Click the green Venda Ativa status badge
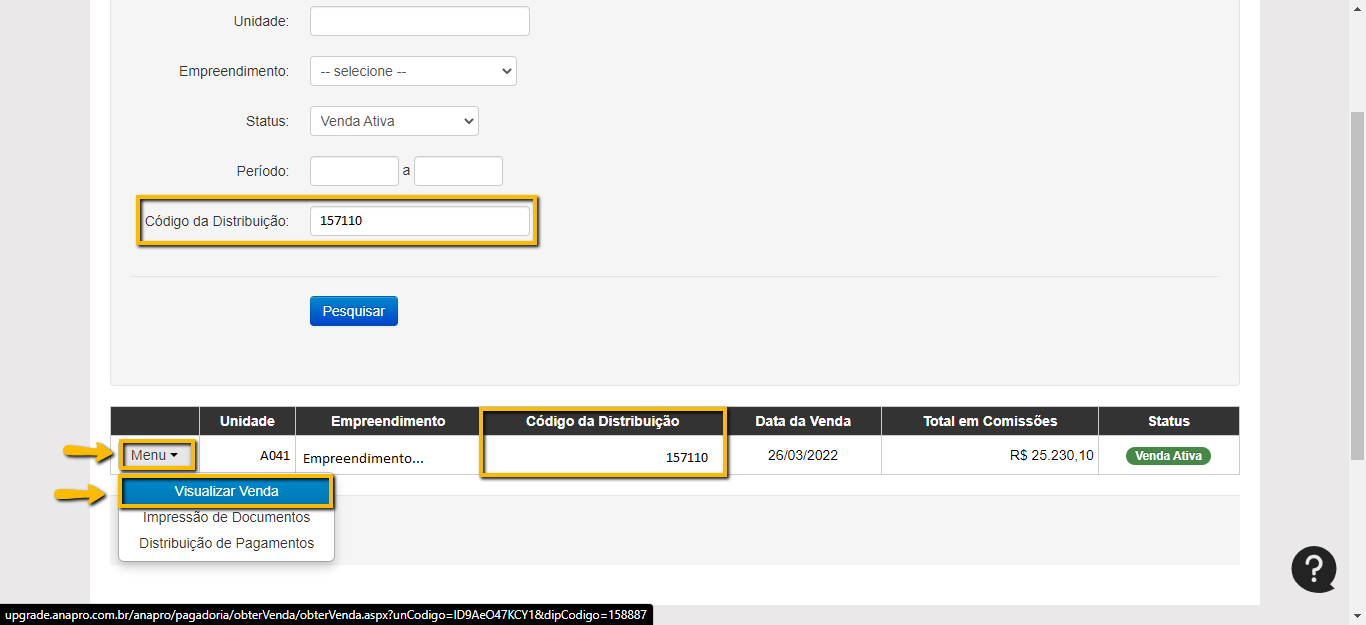This screenshot has height=625, width=1366. [1168, 456]
